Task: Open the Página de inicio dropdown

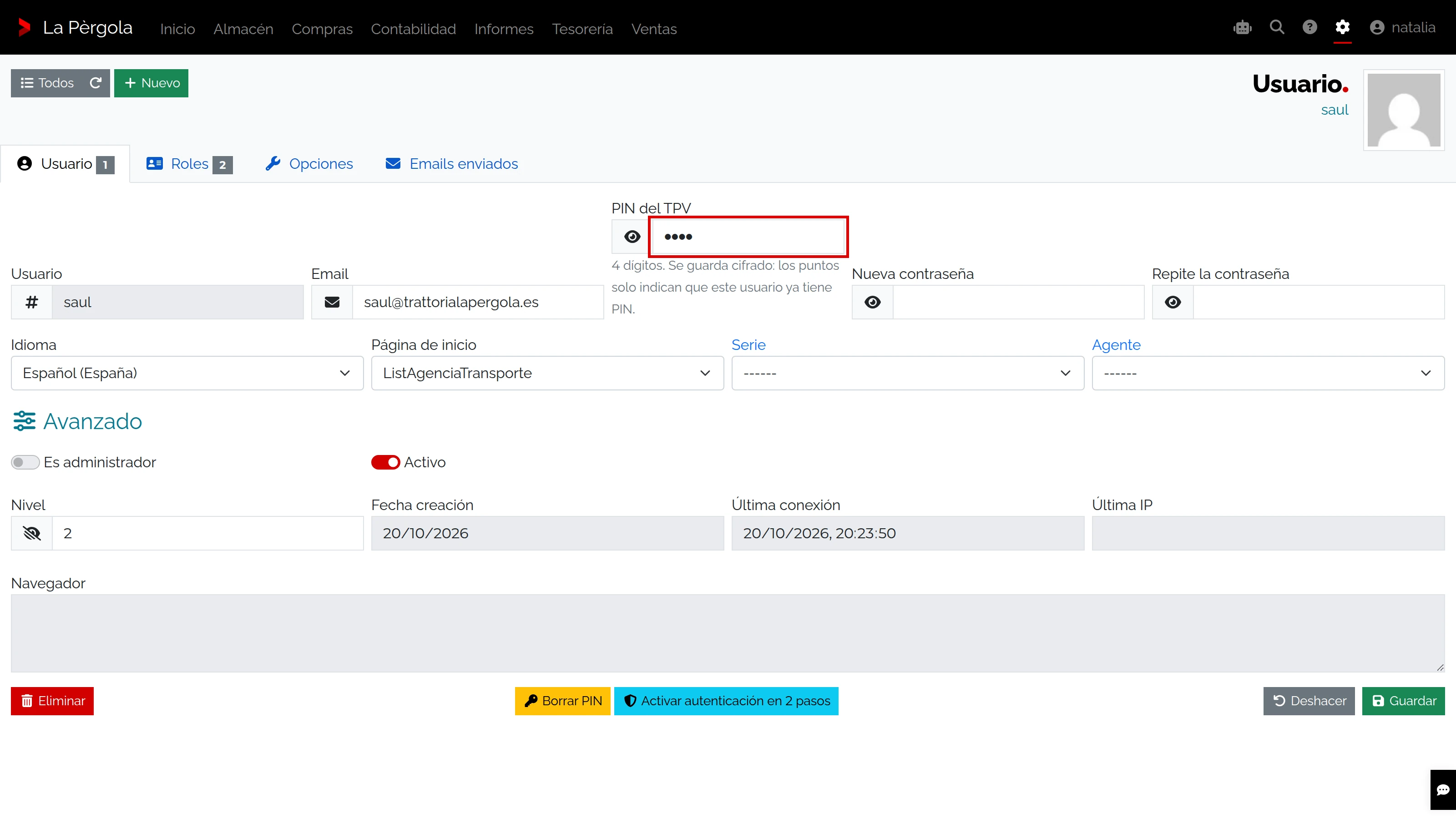Action: [547, 373]
